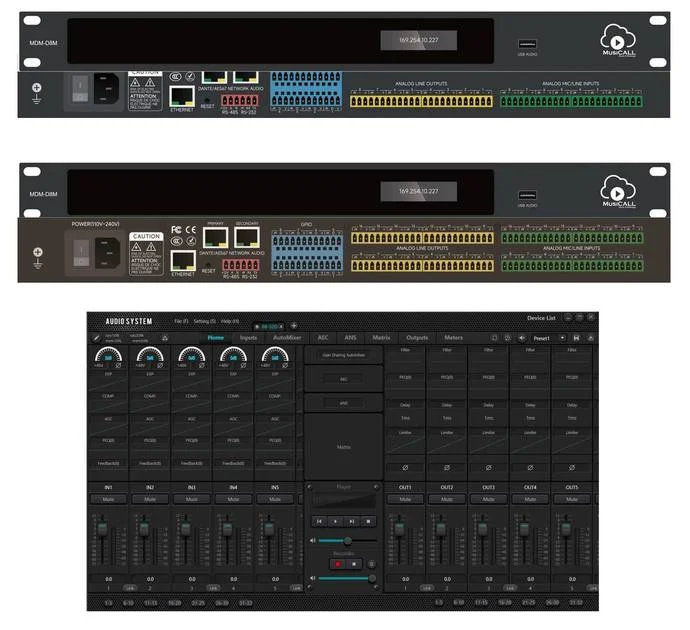Open the Device List
Image resolution: width=690 pixels, height=630 pixels.
(541, 318)
